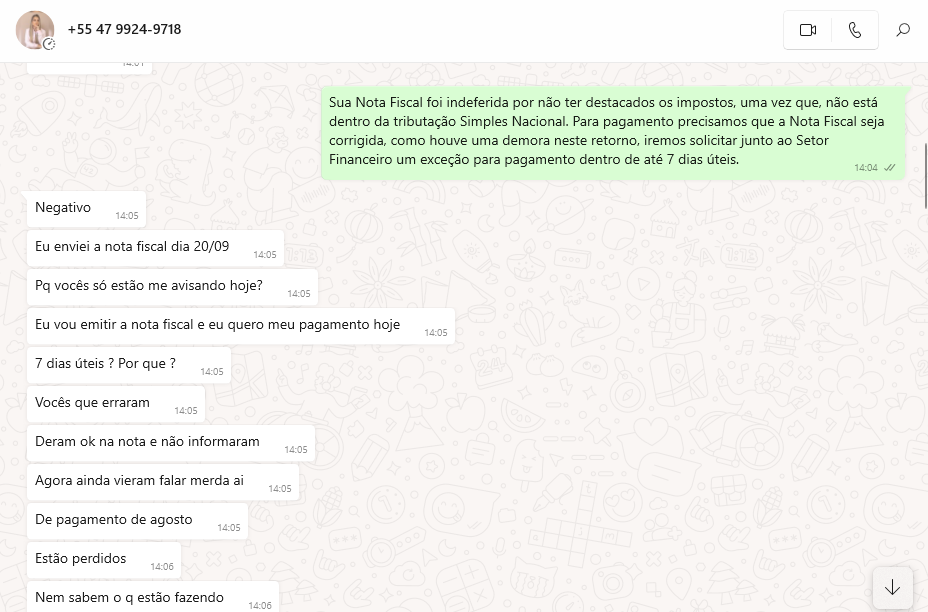Click the double-check read receipt on the green message
Image resolution: width=928 pixels, height=612 pixels.
pyautogui.click(x=890, y=168)
